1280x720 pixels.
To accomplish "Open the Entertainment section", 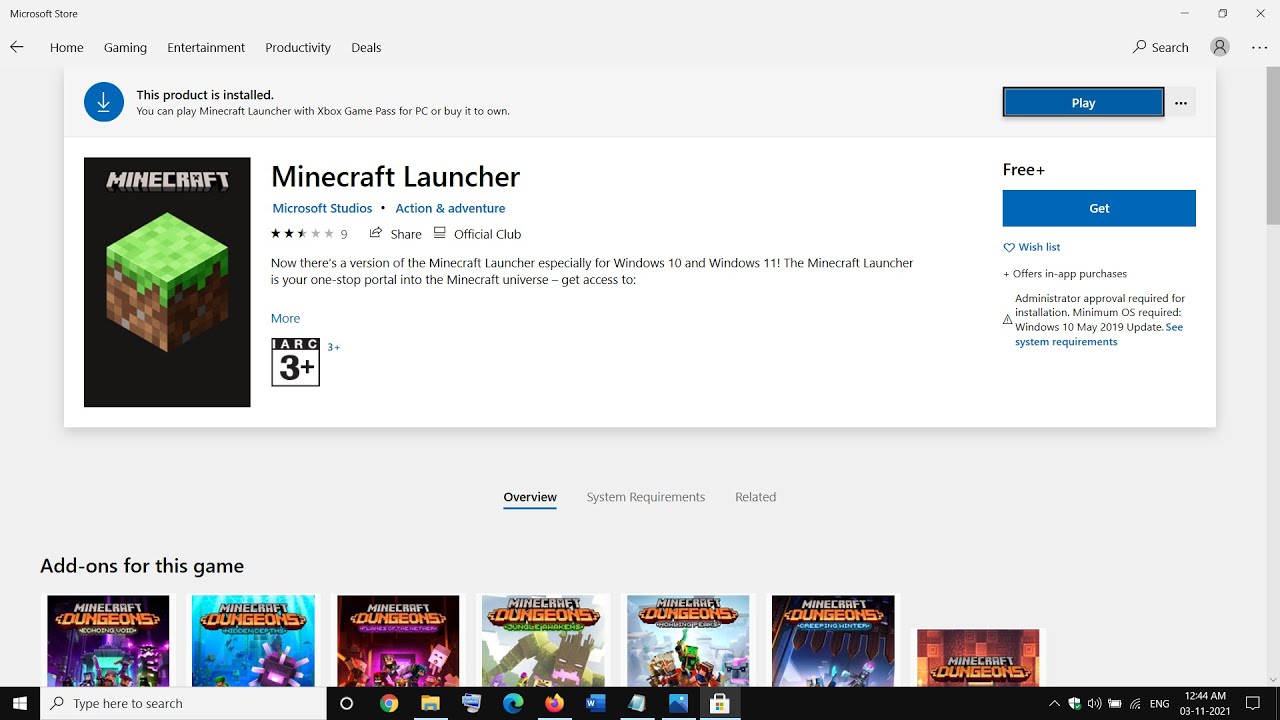I will (206, 47).
